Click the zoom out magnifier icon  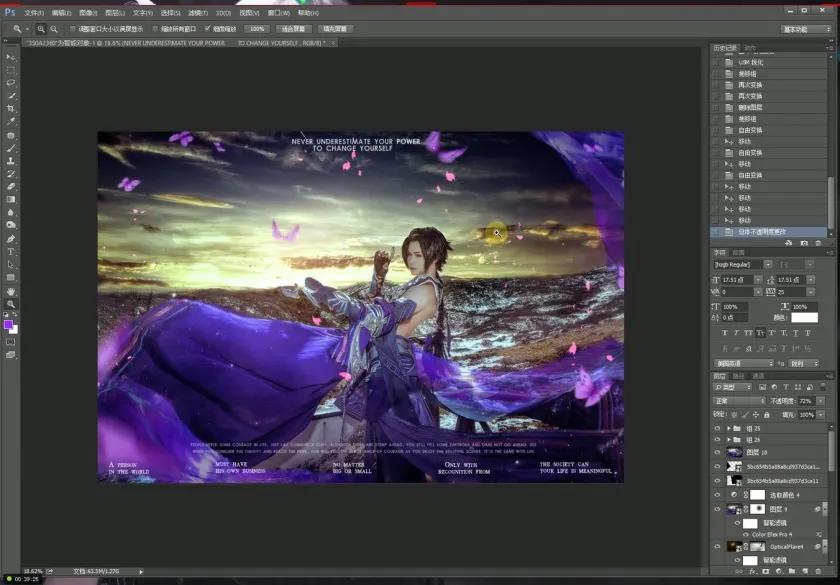(53, 29)
